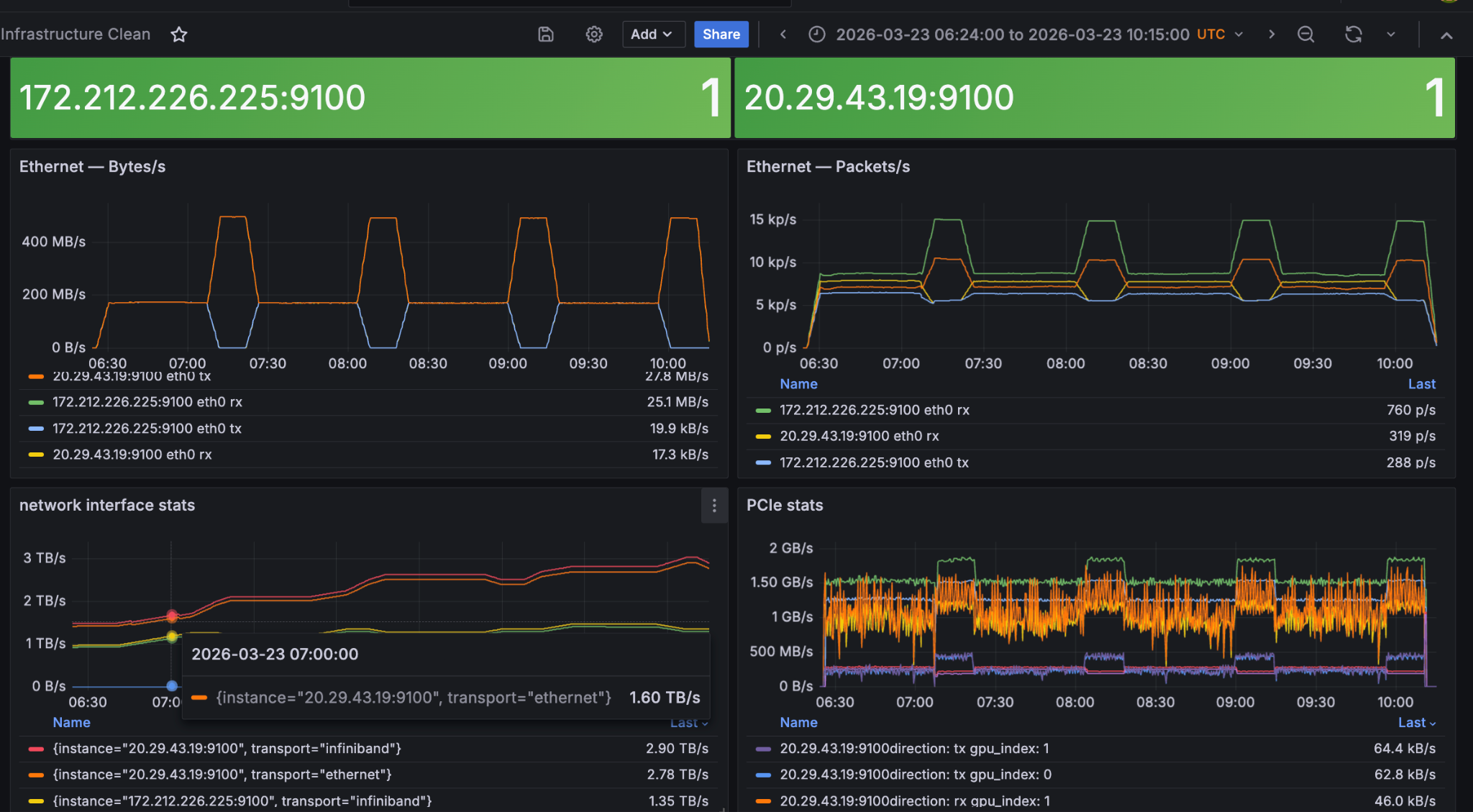The width and height of the screenshot is (1473, 812).
Task: Sort the Packets/s legend by Name
Action: coord(798,384)
